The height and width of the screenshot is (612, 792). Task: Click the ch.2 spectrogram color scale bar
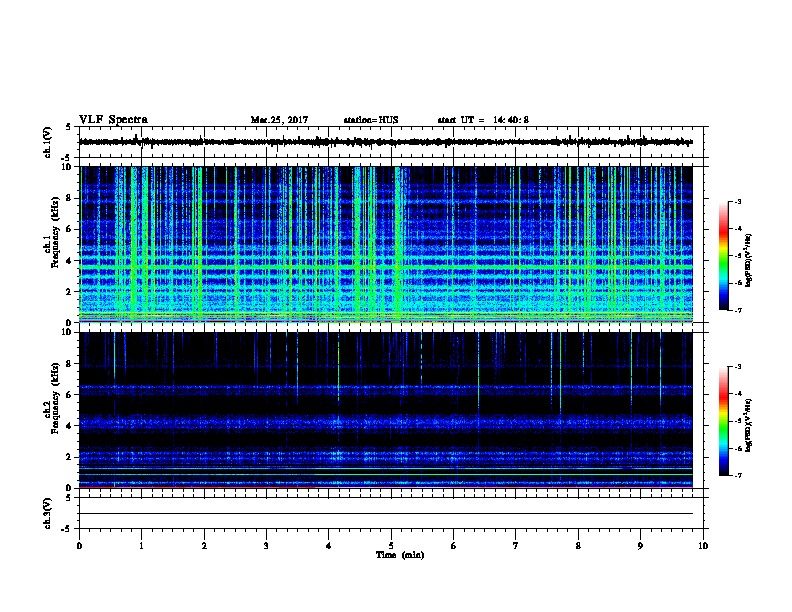coord(724,421)
